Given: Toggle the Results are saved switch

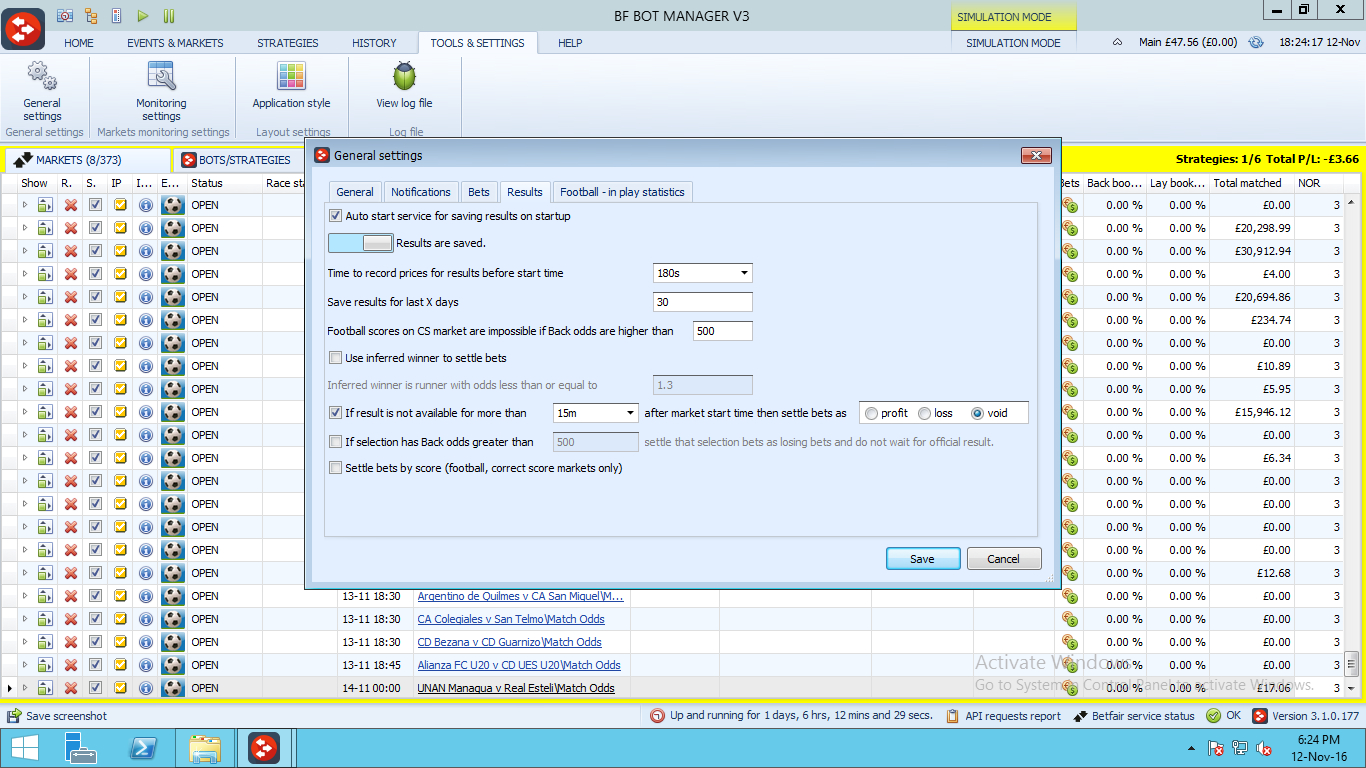Looking at the screenshot, I should tap(360, 242).
